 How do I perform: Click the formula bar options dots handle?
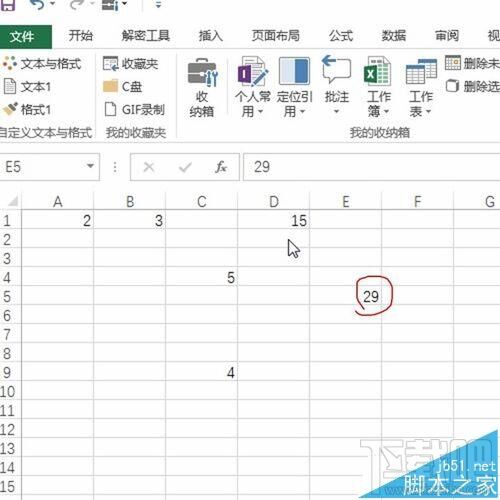(115, 167)
